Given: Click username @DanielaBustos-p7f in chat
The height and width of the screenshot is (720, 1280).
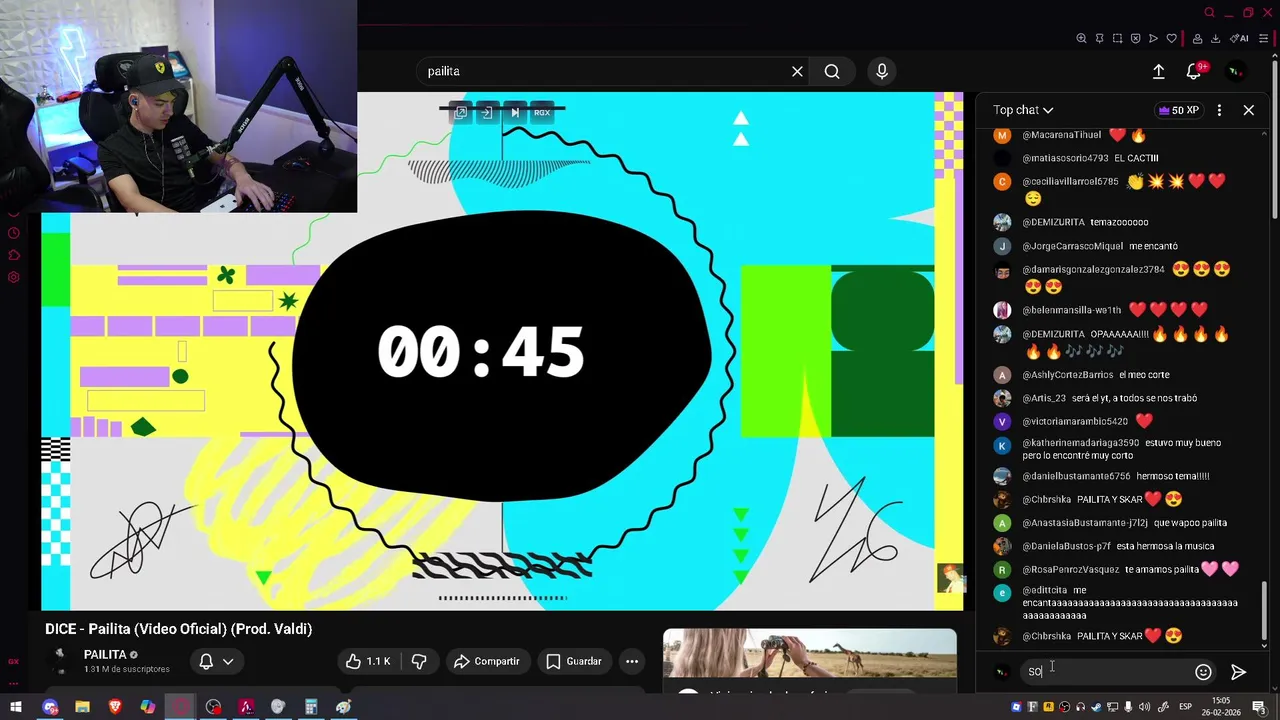Looking at the screenshot, I should (x=1066, y=546).
